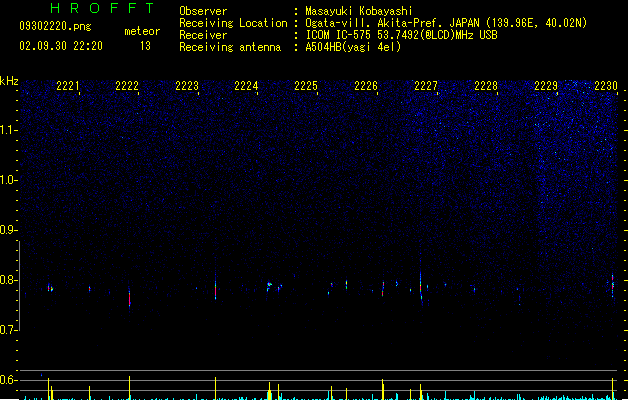
Task: Click time marker 2223
Action: 187,86
